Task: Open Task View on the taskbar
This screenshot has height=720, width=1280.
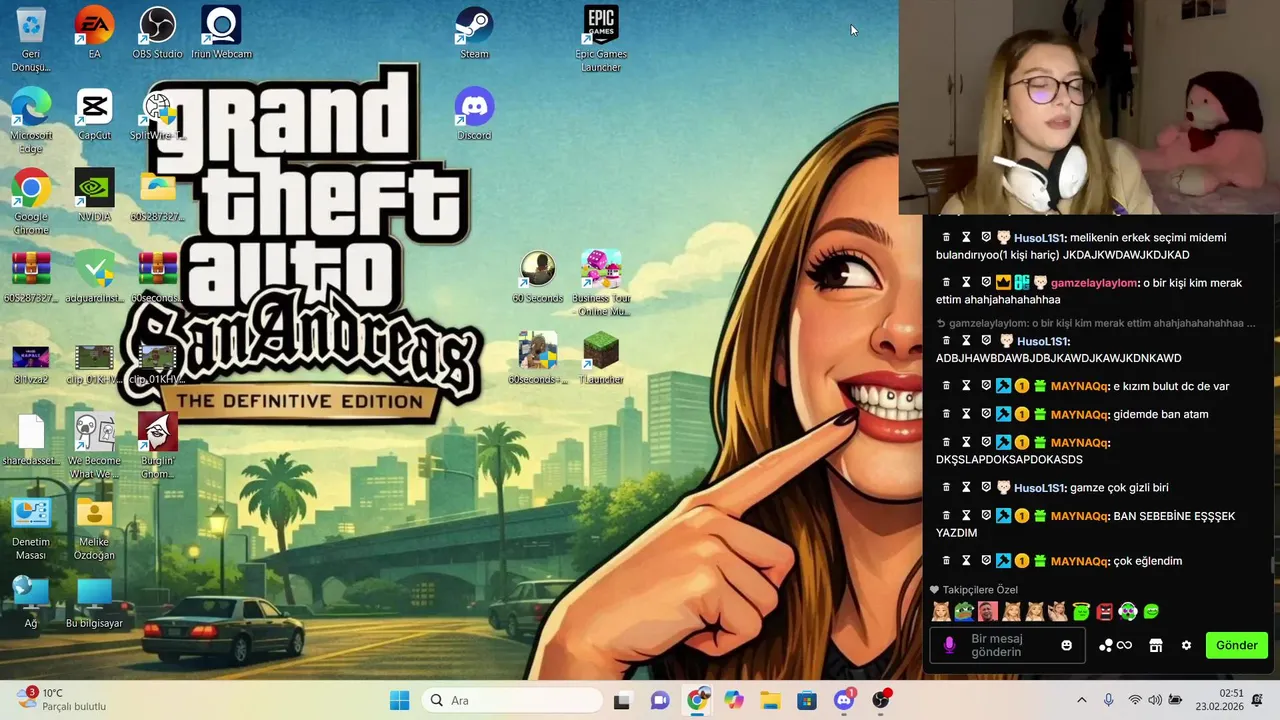Action: [622, 700]
